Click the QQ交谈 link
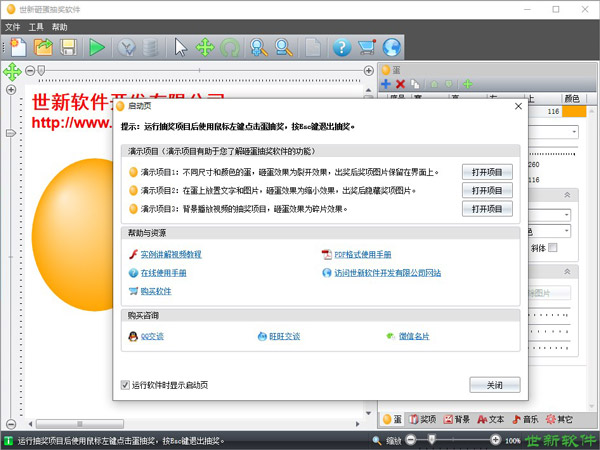The height and width of the screenshot is (450, 600). point(152,336)
